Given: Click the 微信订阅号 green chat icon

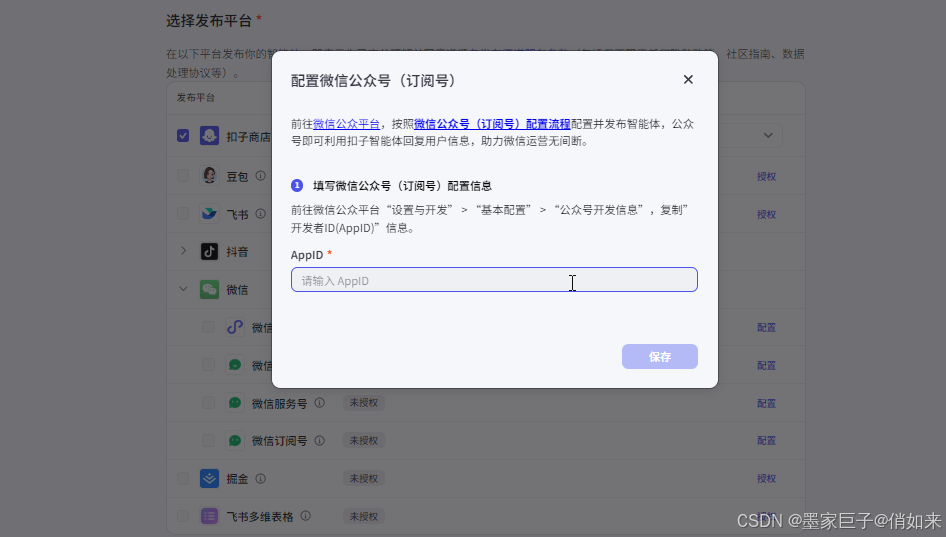Looking at the screenshot, I should (235, 440).
